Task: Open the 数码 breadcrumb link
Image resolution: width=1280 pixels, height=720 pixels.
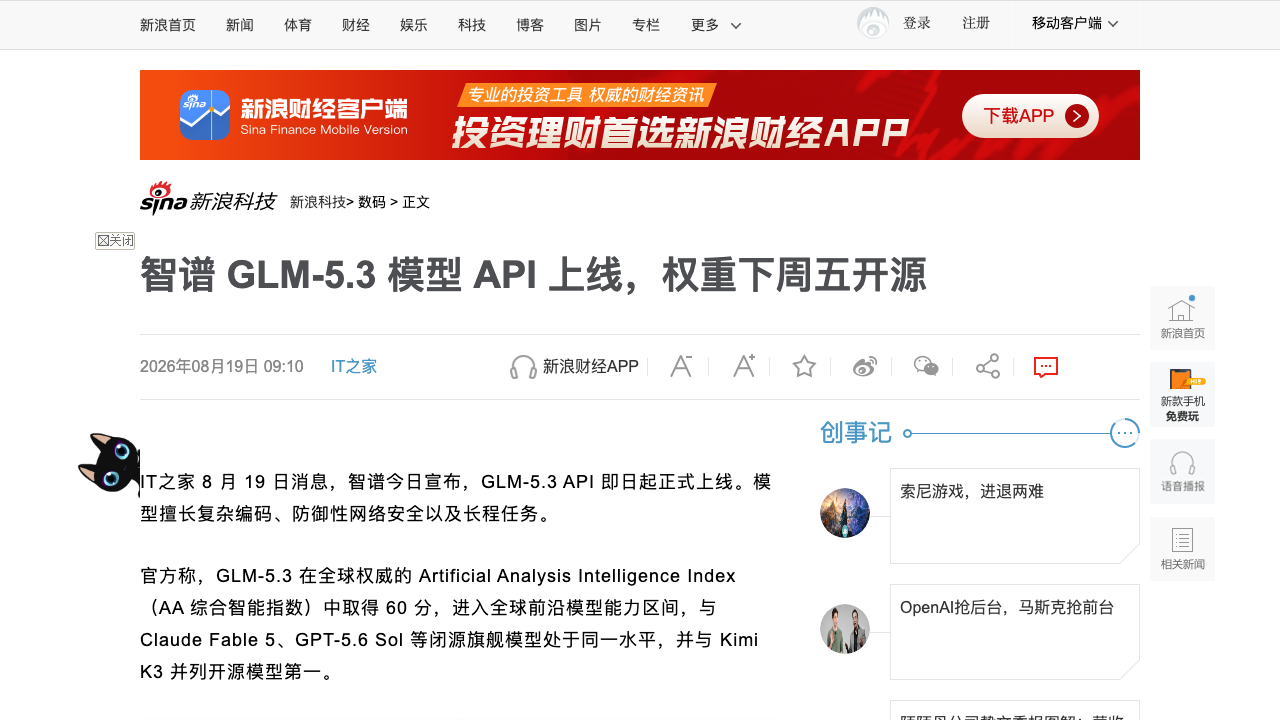Action: (372, 202)
